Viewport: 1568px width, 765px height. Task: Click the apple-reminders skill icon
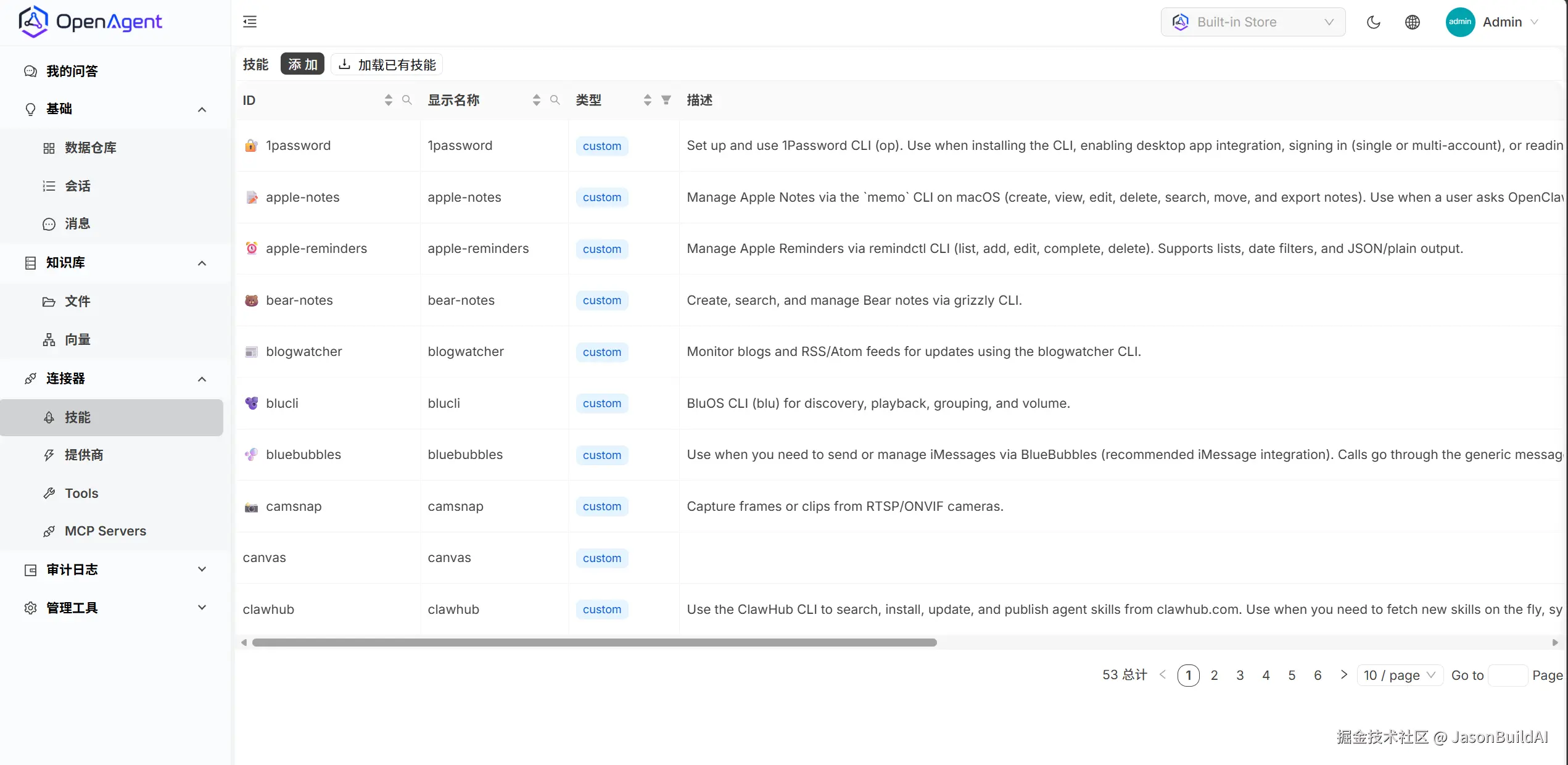click(251, 249)
